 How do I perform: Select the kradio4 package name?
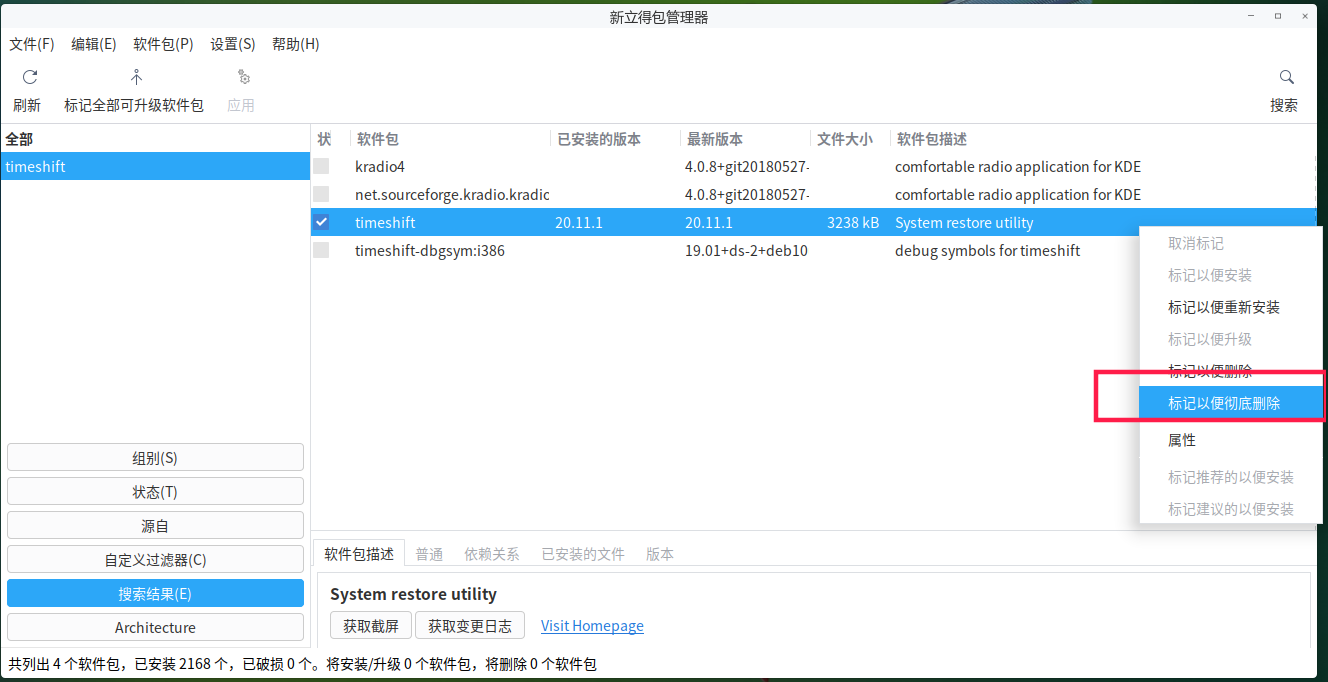pyautogui.click(x=380, y=167)
